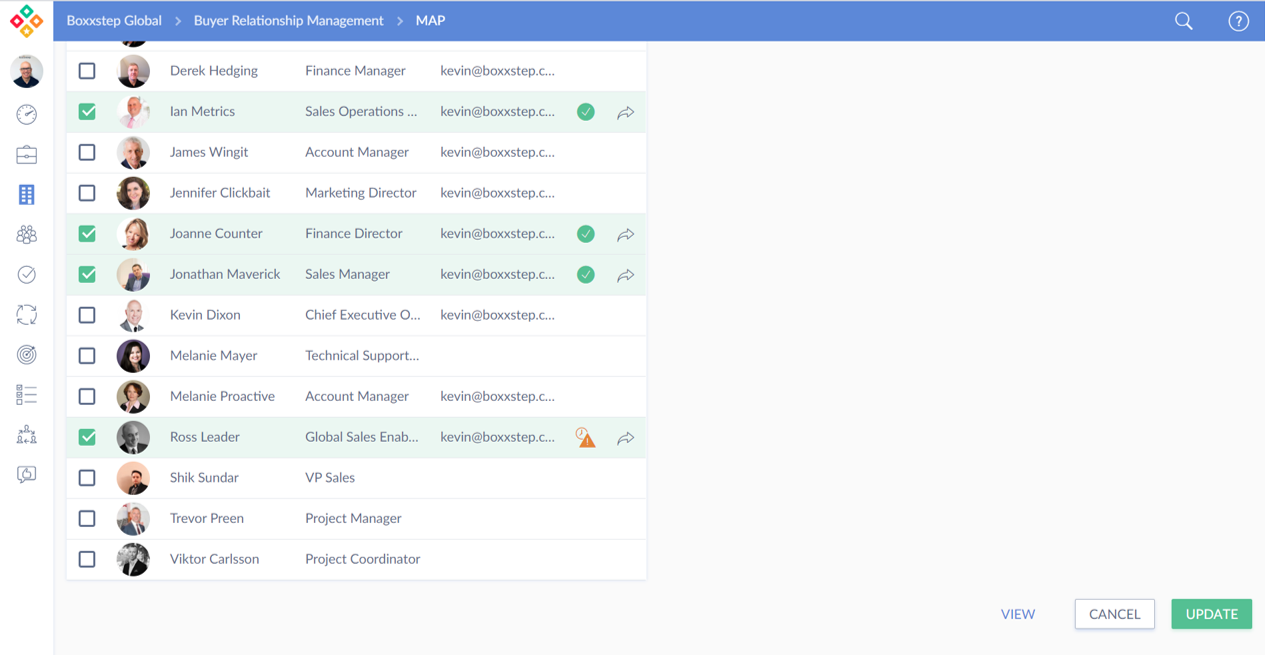Screen dimensions: 1265x655
Task: Open the dashboard gauge icon in sidebar
Action: (27, 115)
